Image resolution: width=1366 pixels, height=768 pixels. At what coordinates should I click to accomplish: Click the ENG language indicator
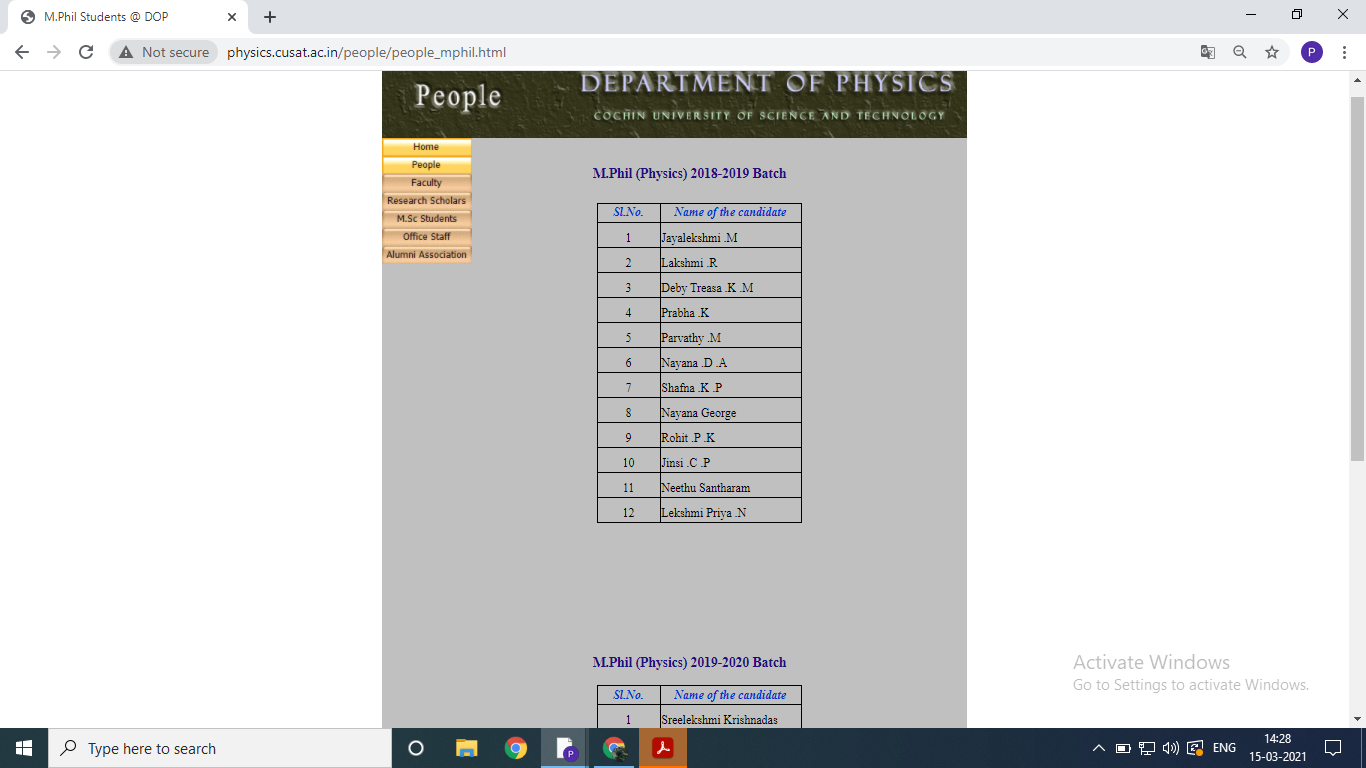click(1224, 748)
